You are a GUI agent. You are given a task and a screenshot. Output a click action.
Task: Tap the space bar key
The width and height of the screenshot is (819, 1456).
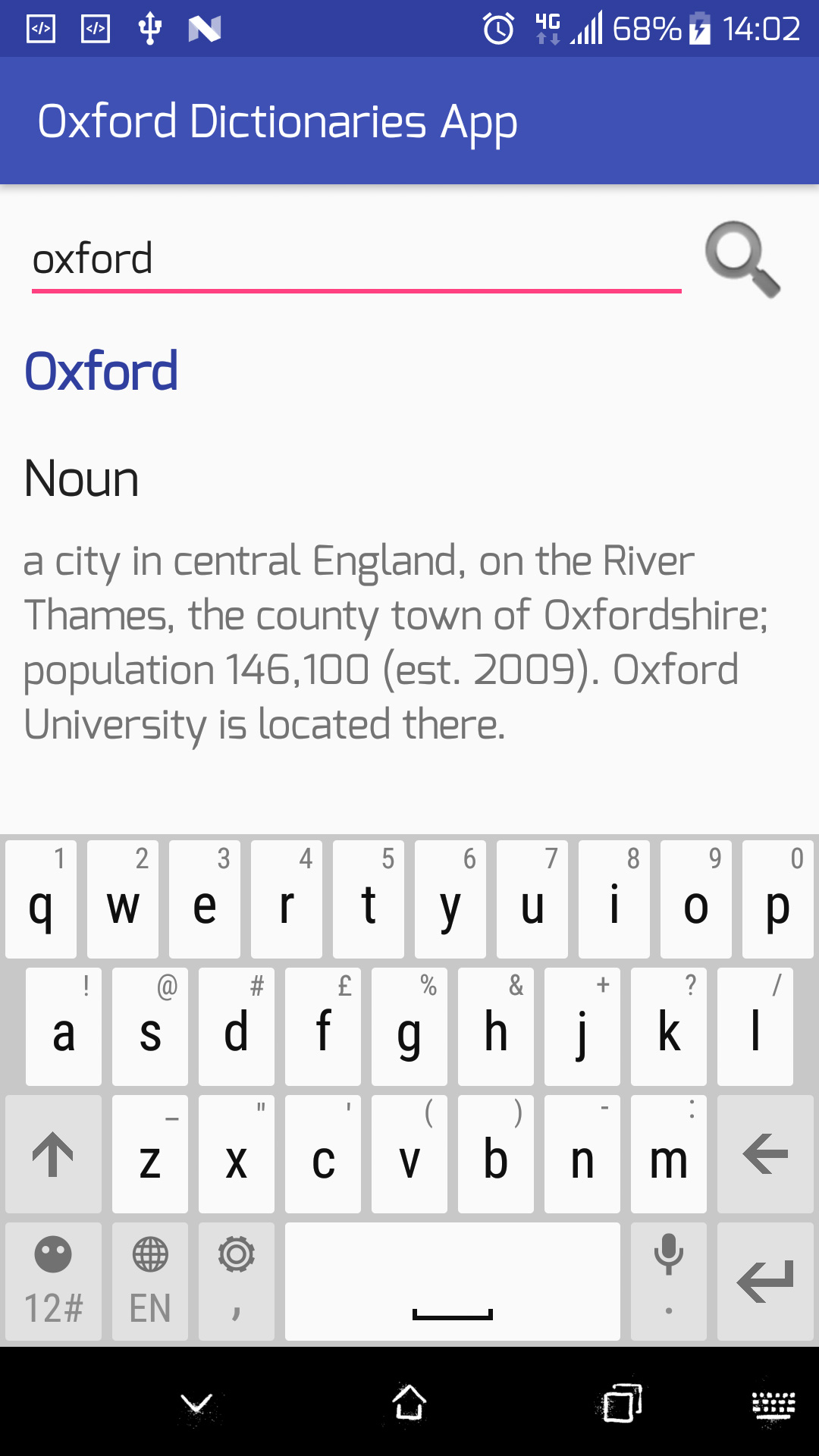[453, 1281]
